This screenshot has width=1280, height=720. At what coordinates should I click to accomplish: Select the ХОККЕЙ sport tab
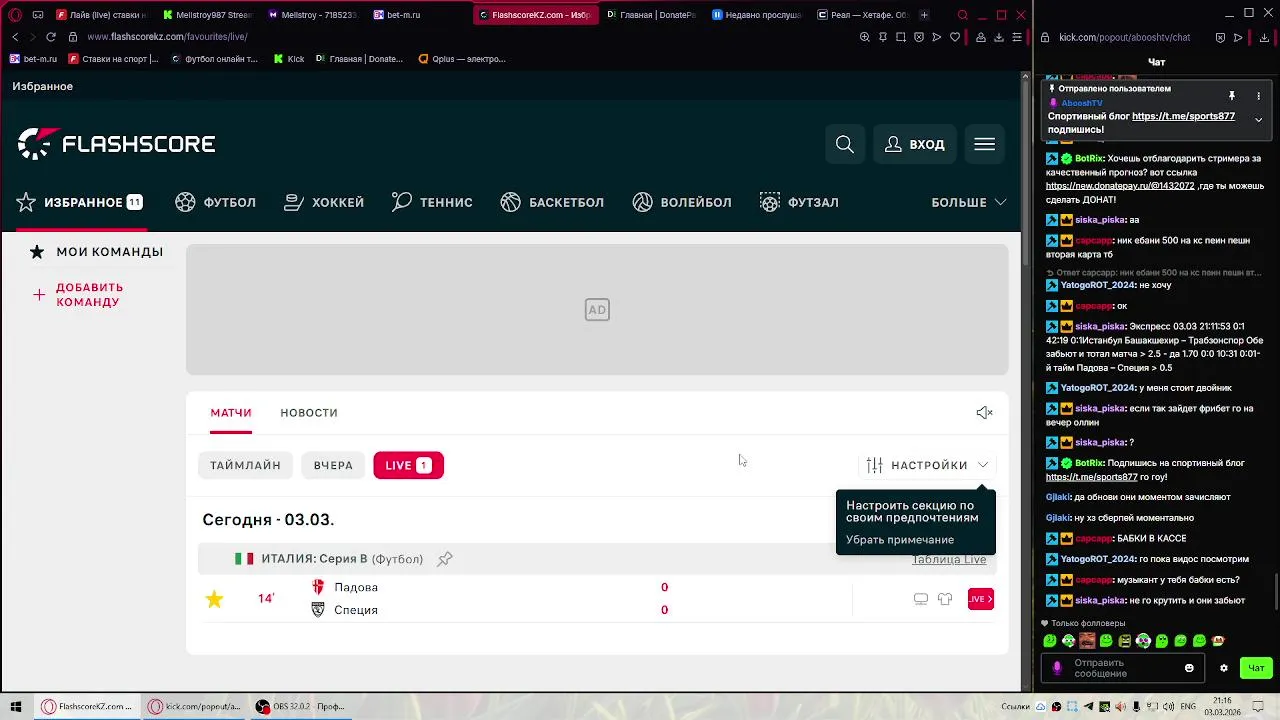tap(324, 202)
